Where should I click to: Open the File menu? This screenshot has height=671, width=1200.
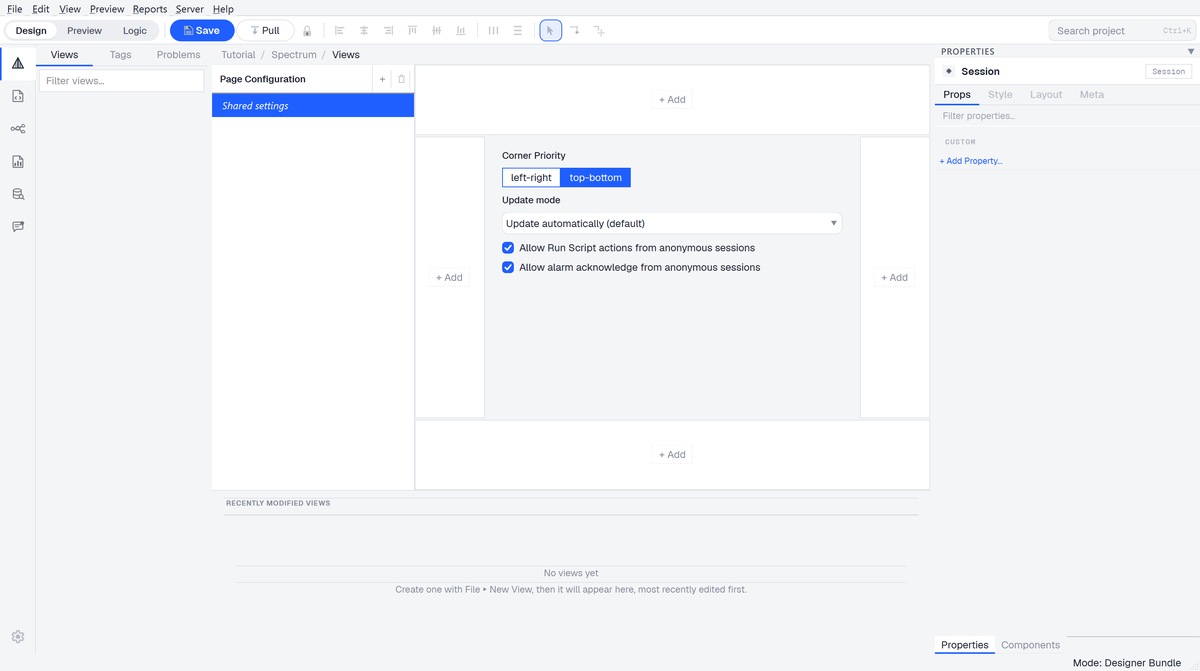tap(15, 9)
